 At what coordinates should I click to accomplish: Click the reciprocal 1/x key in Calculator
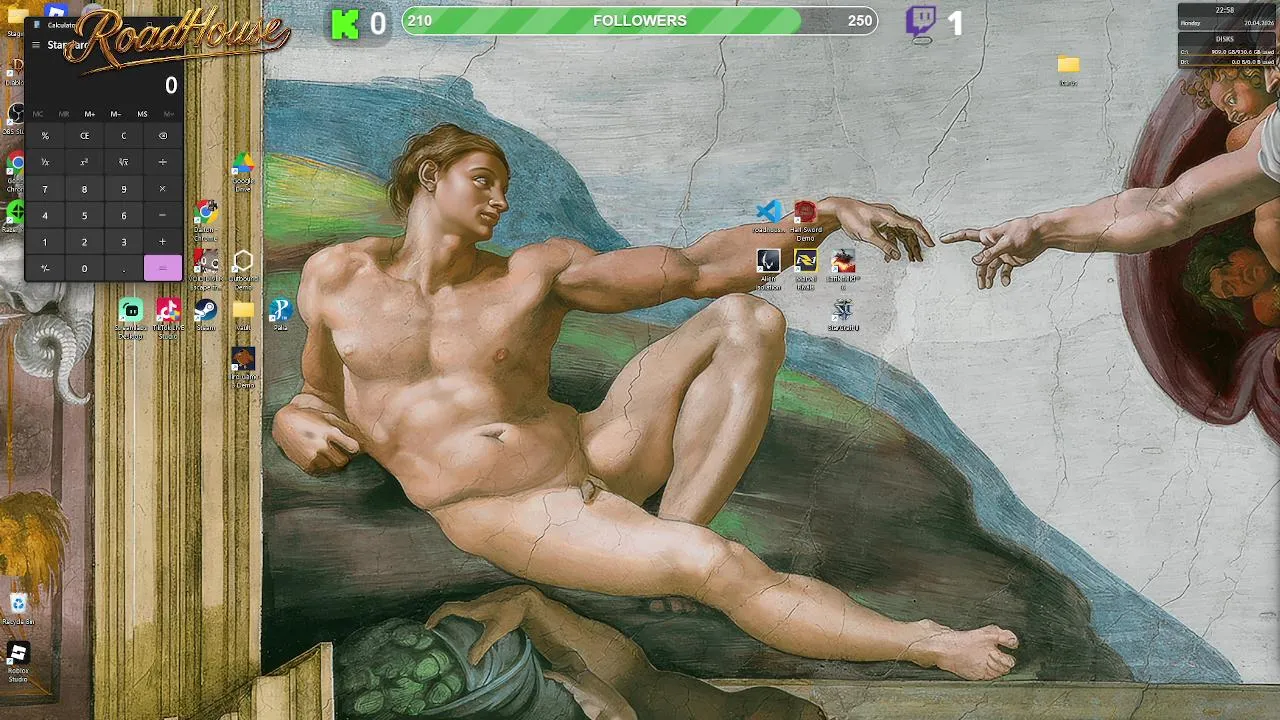(45, 162)
